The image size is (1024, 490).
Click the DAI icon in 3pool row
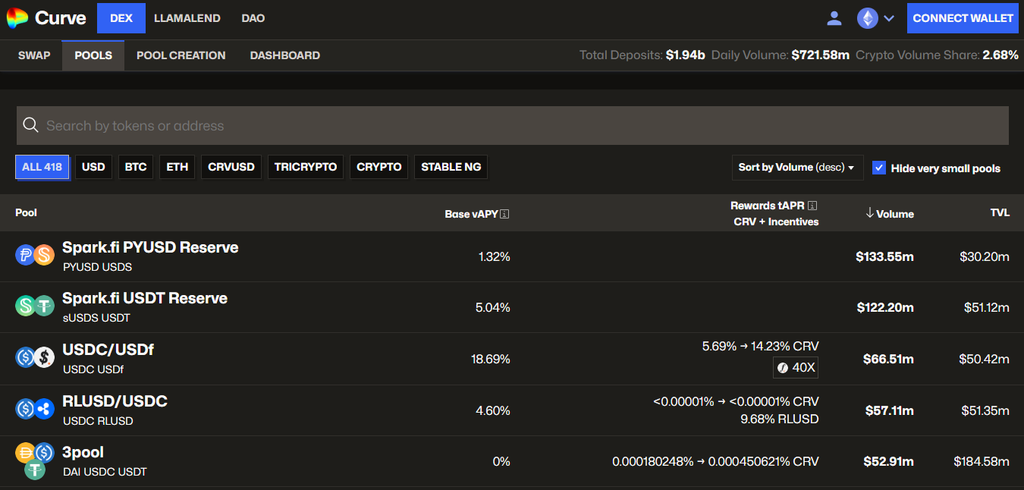pos(25,452)
